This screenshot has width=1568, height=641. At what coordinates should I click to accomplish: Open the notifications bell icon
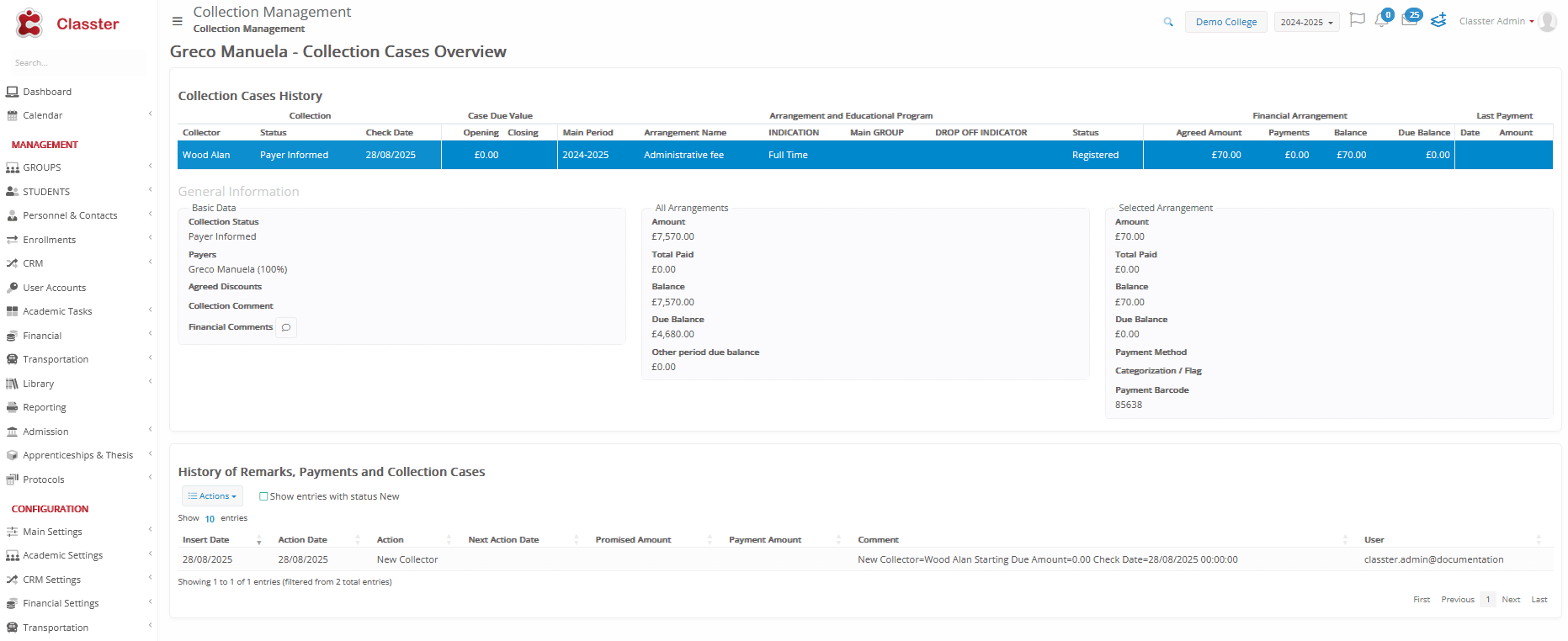tap(1381, 20)
